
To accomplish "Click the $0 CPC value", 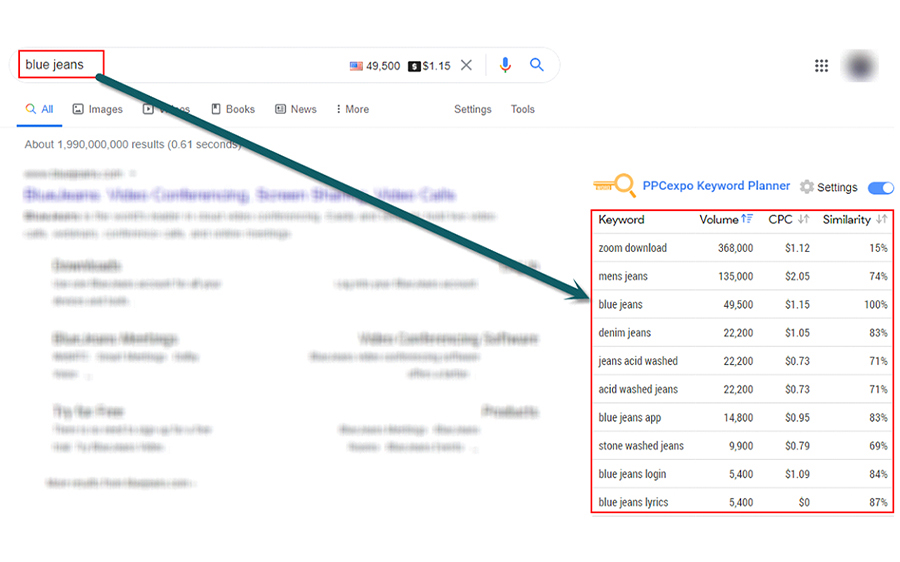I will coord(804,502).
